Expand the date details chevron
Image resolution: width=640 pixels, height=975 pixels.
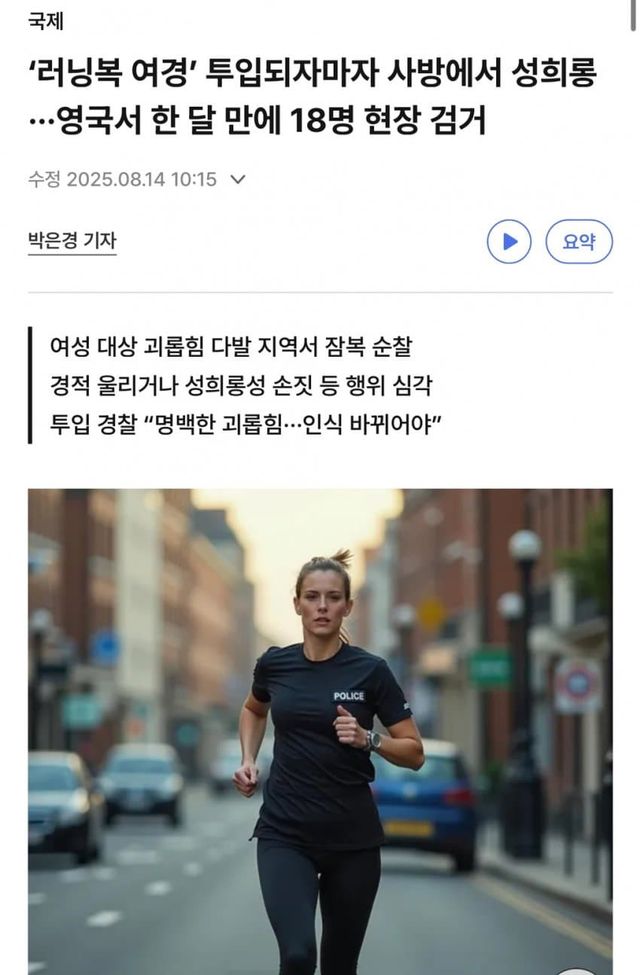[x=238, y=180]
